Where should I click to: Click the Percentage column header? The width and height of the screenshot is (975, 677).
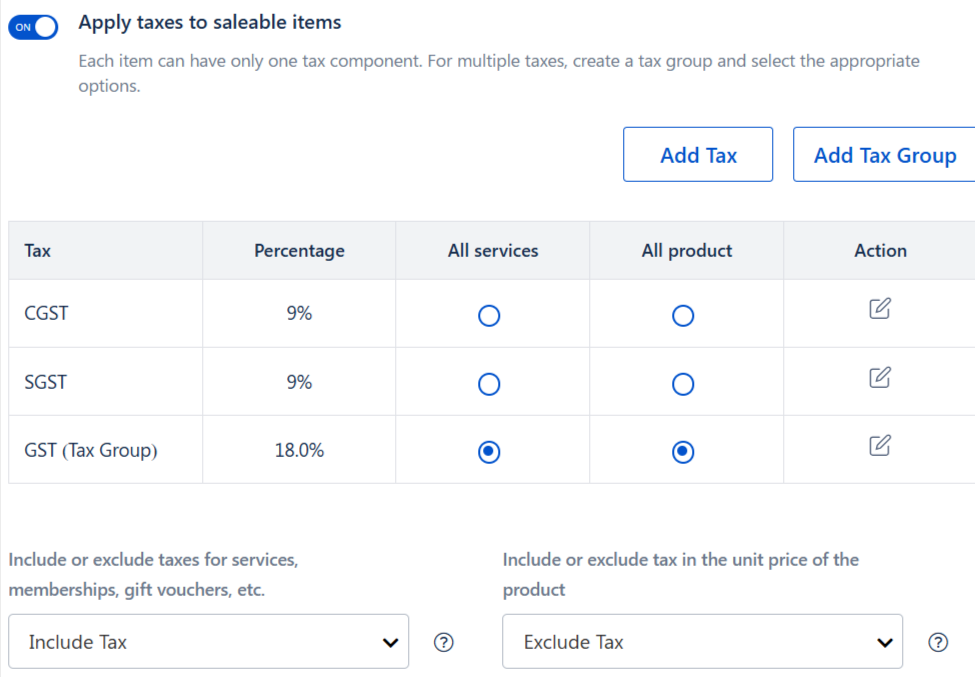point(299,251)
